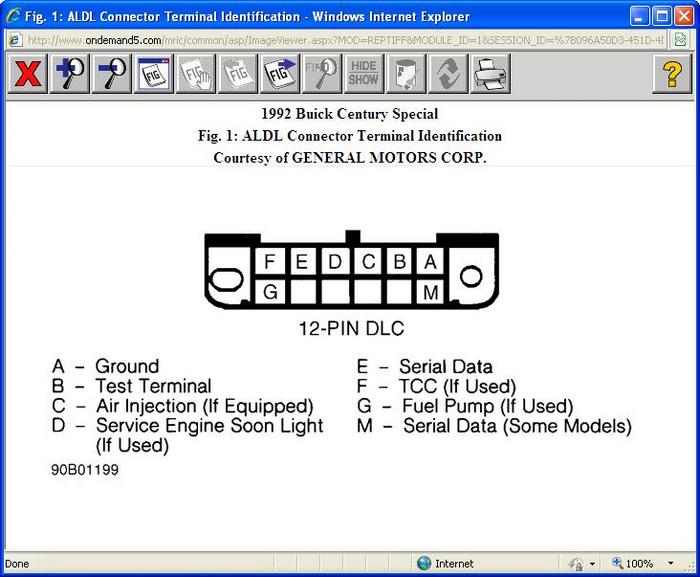700x577 pixels.
Task: Click terminal F in the connector diagram
Action: (270, 261)
